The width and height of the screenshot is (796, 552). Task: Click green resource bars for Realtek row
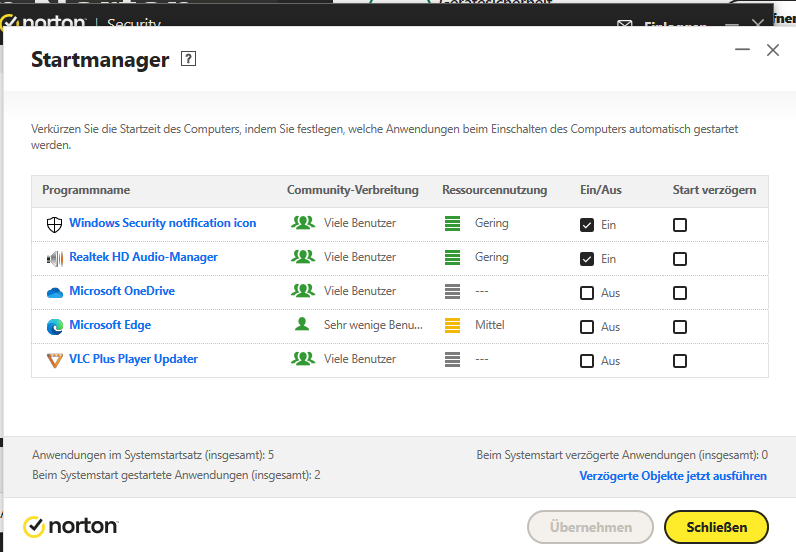[452, 257]
